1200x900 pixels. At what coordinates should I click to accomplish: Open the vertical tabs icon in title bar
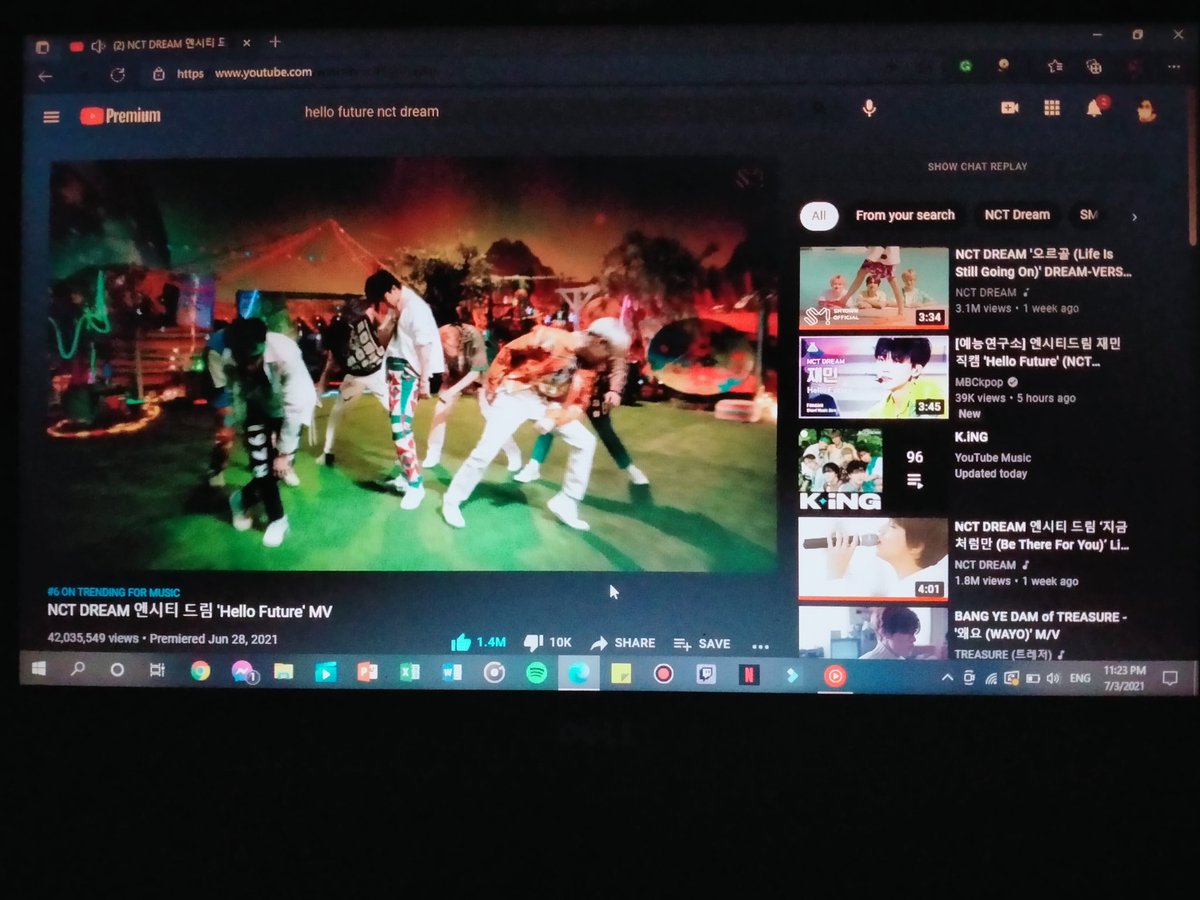[42, 46]
